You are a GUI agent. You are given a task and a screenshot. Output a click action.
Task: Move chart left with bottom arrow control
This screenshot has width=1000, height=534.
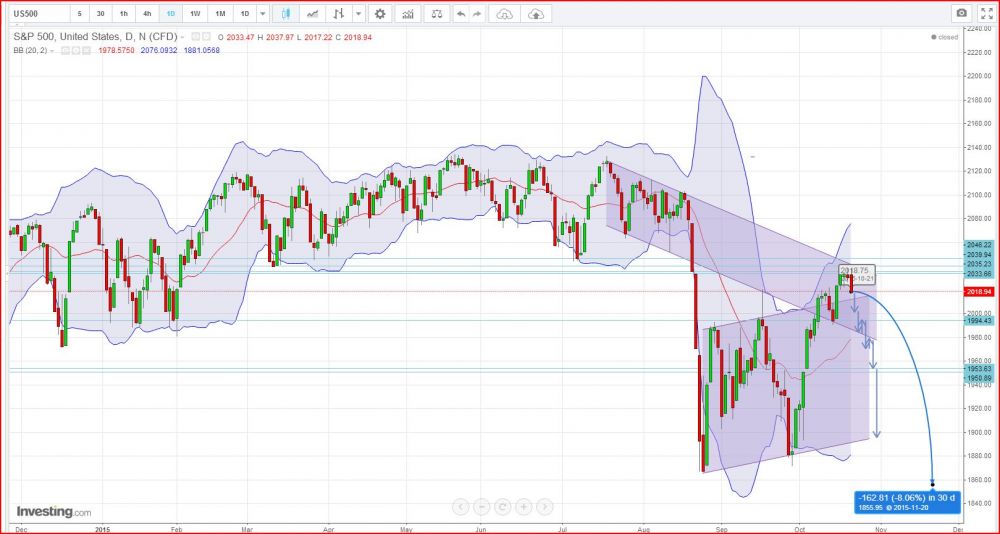460,507
